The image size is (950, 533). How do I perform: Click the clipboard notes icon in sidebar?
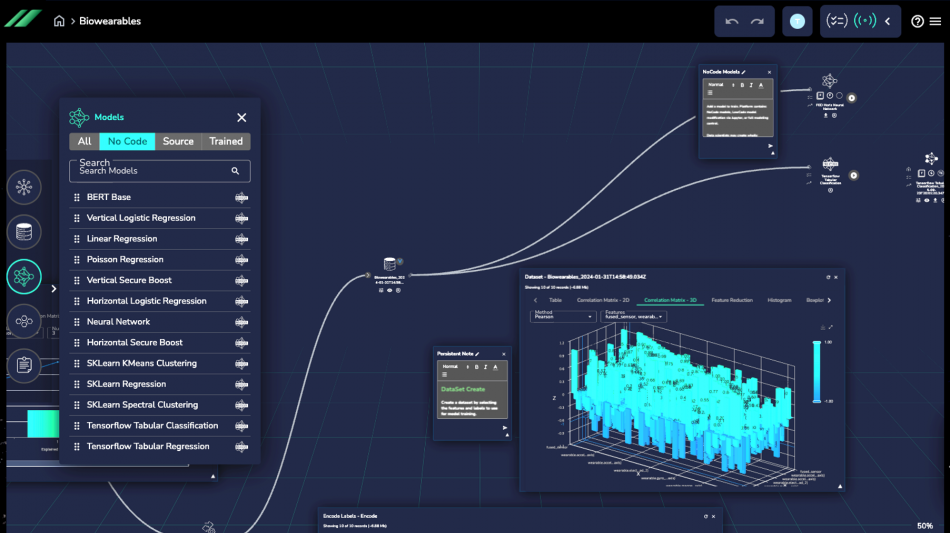pos(24,366)
